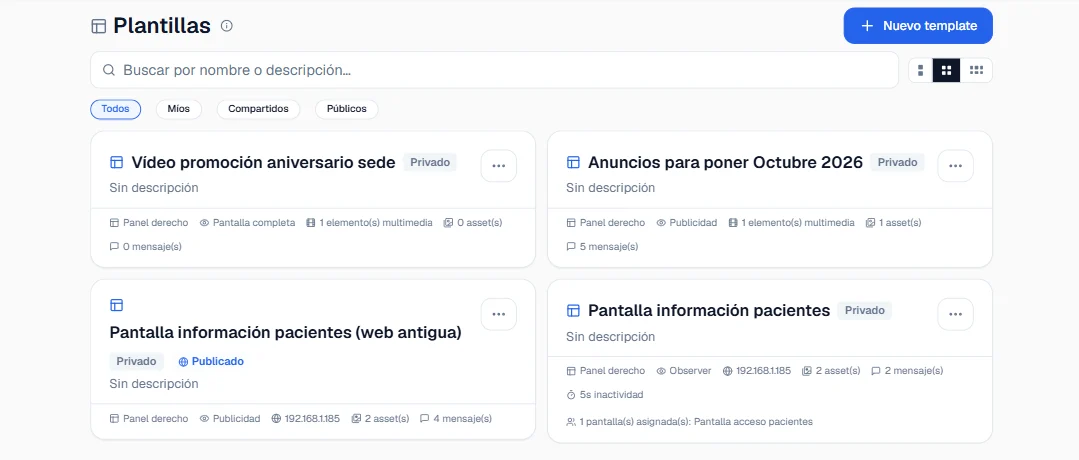Click film icon for multimedia in Anuncios card
This screenshot has height=460, width=1079.
[733, 223]
